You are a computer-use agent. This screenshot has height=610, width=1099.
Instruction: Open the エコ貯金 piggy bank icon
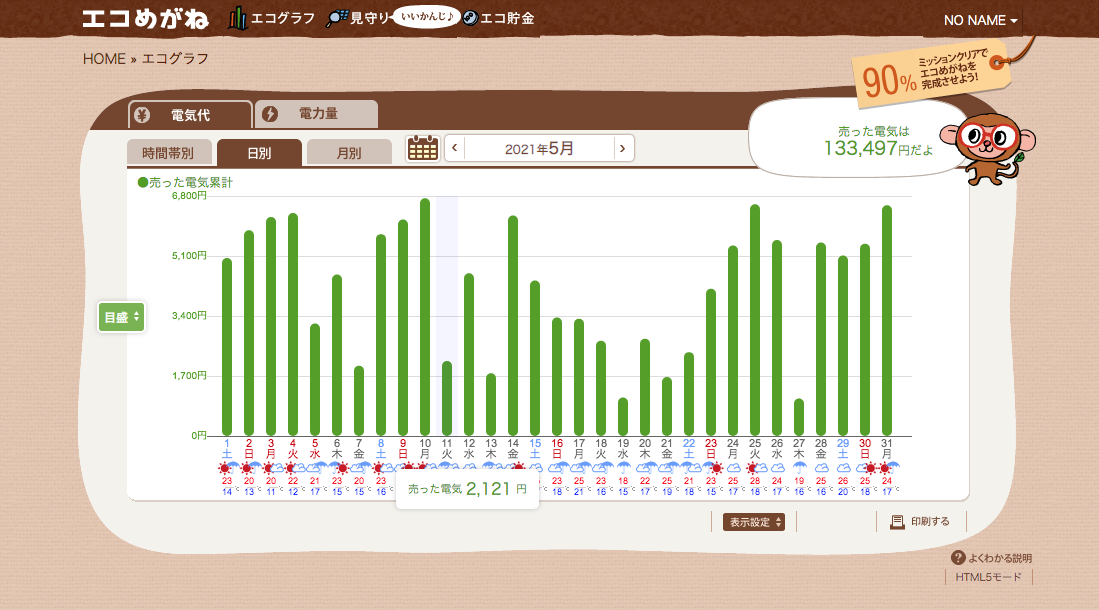[470, 18]
